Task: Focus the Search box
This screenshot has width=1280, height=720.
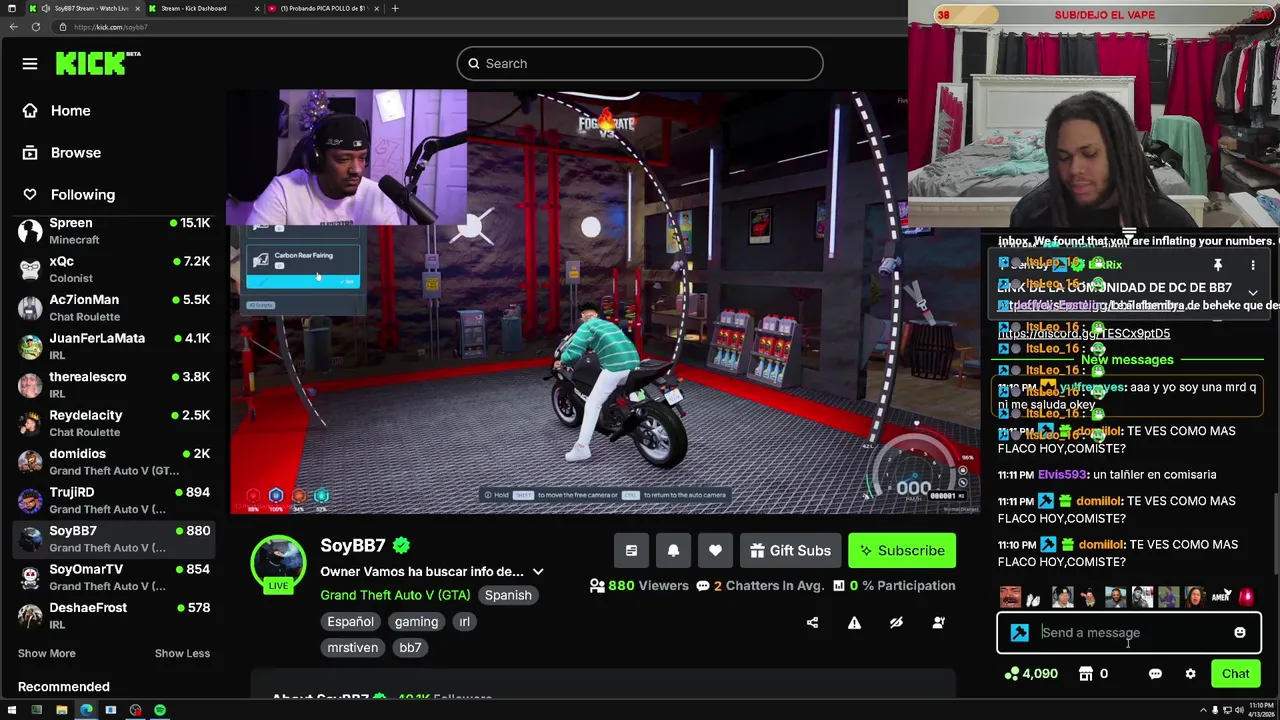Action: pos(640,64)
